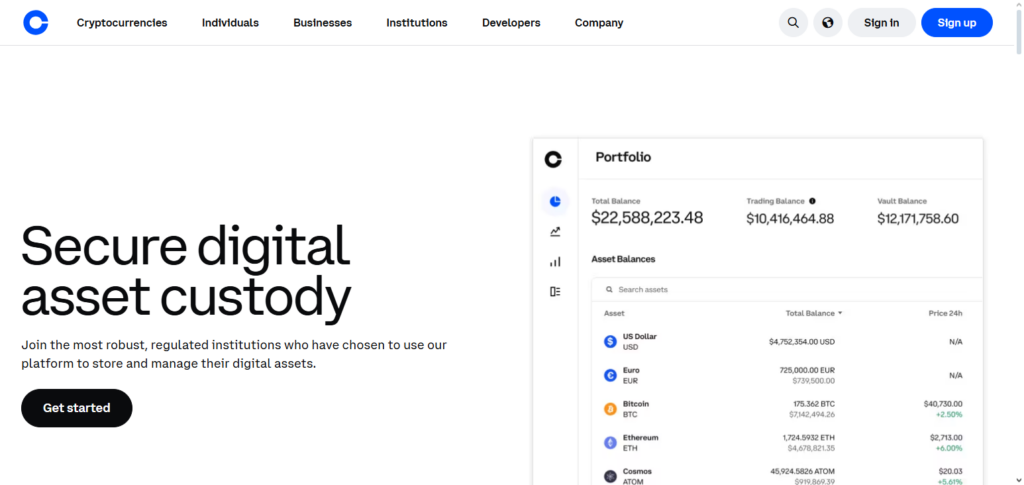Click the Price 24h column header
Viewport: 1024px width, 485px height.
(946, 313)
